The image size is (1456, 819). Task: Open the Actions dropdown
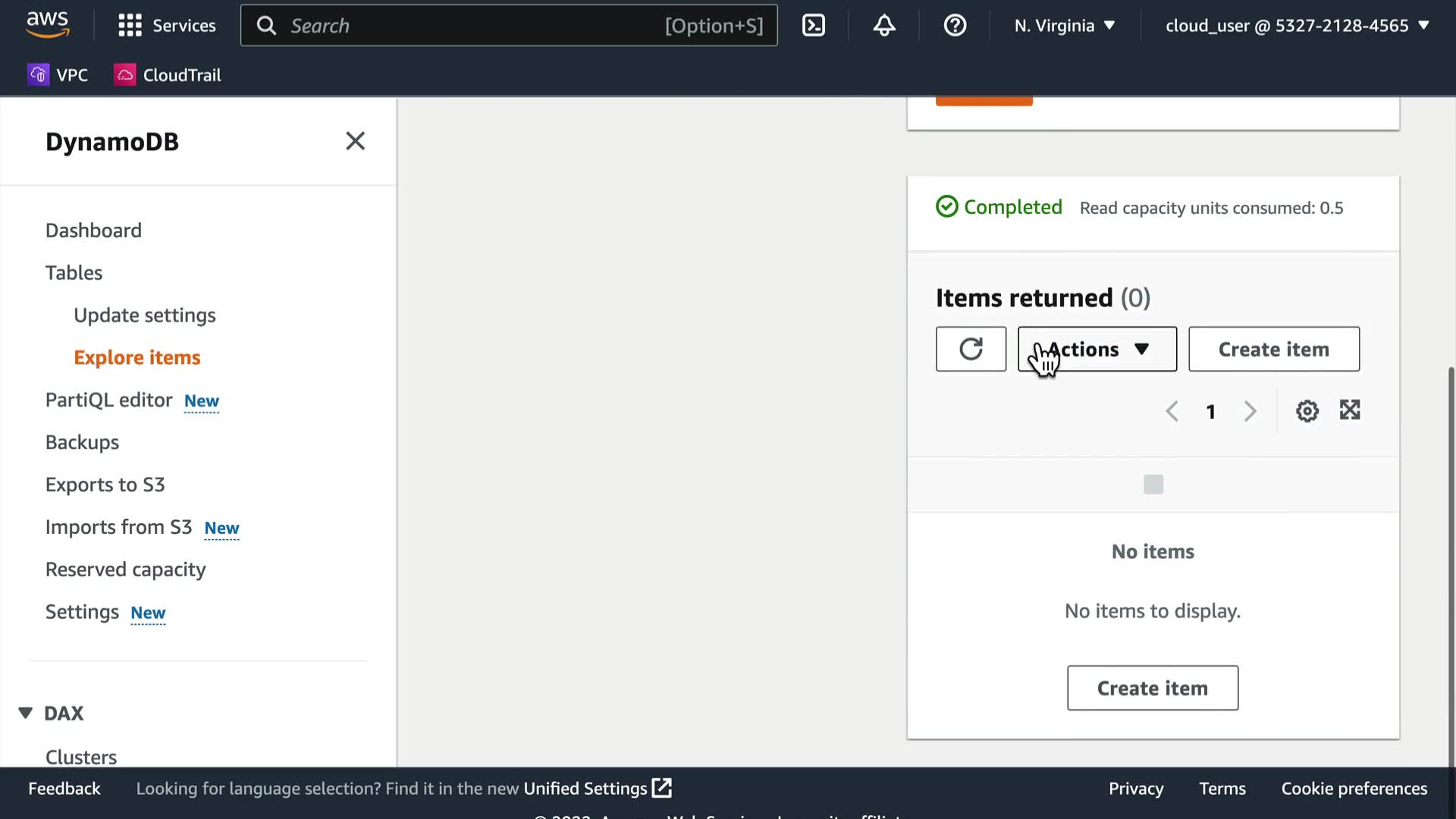(1097, 349)
